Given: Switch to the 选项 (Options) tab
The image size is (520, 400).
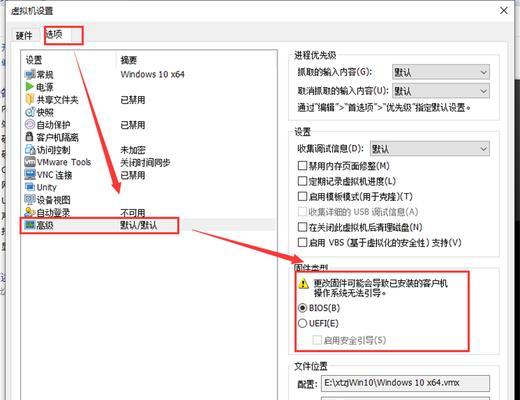Looking at the screenshot, I should click(x=54, y=34).
